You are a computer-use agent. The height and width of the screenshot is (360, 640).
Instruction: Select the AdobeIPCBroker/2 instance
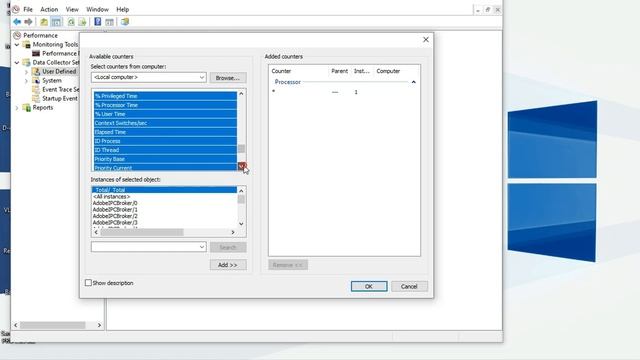click(164, 216)
